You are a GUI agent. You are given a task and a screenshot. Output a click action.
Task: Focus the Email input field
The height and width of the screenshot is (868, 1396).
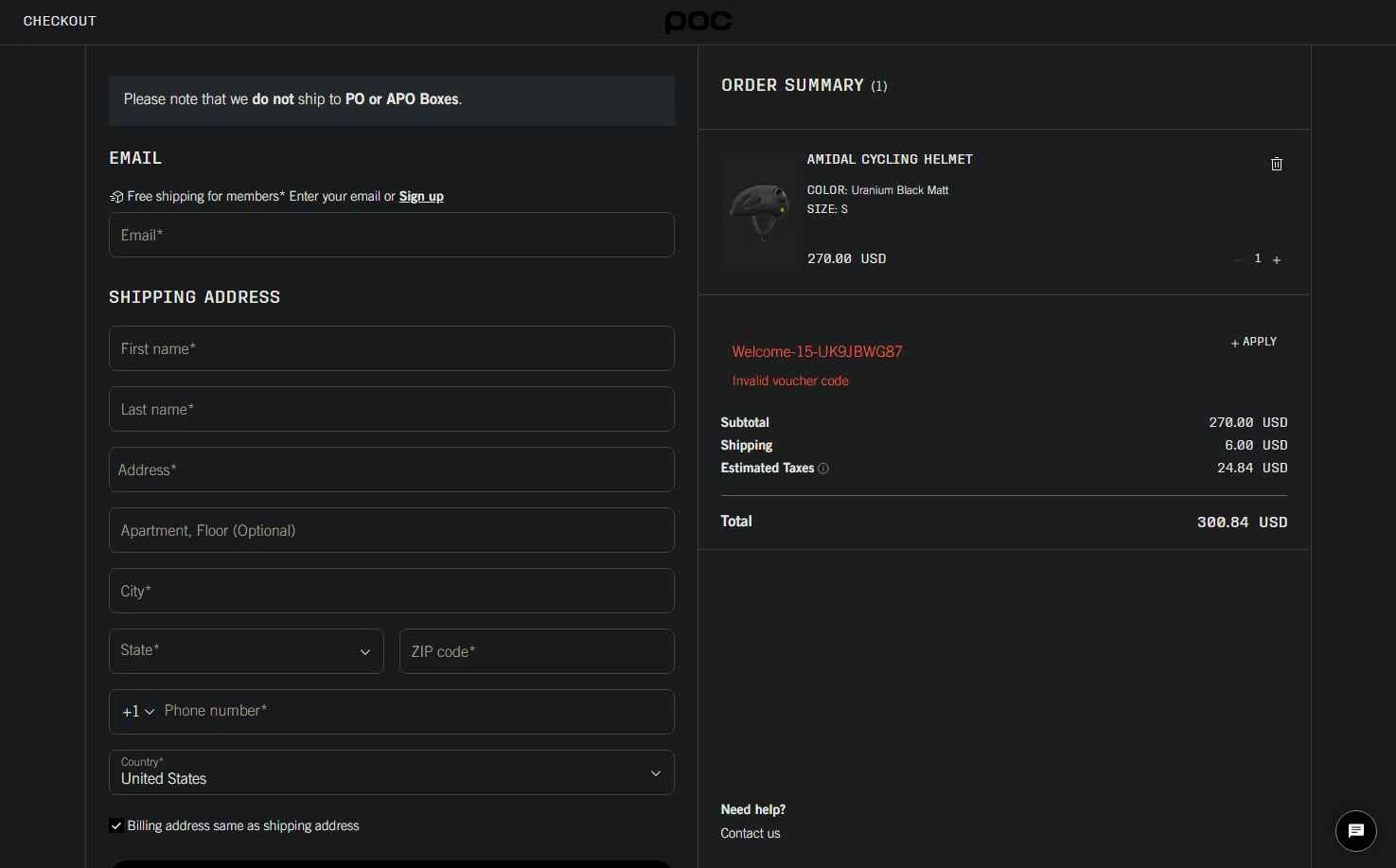click(392, 235)
